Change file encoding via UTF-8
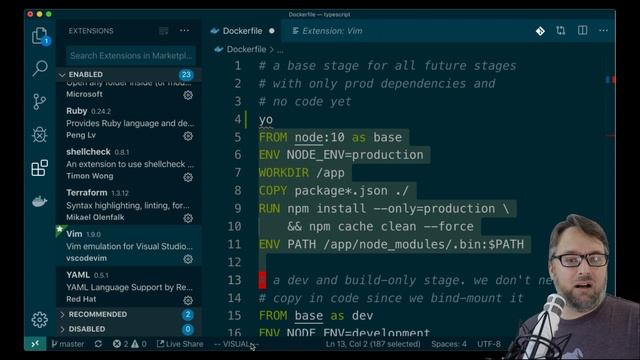 (489, 344)
